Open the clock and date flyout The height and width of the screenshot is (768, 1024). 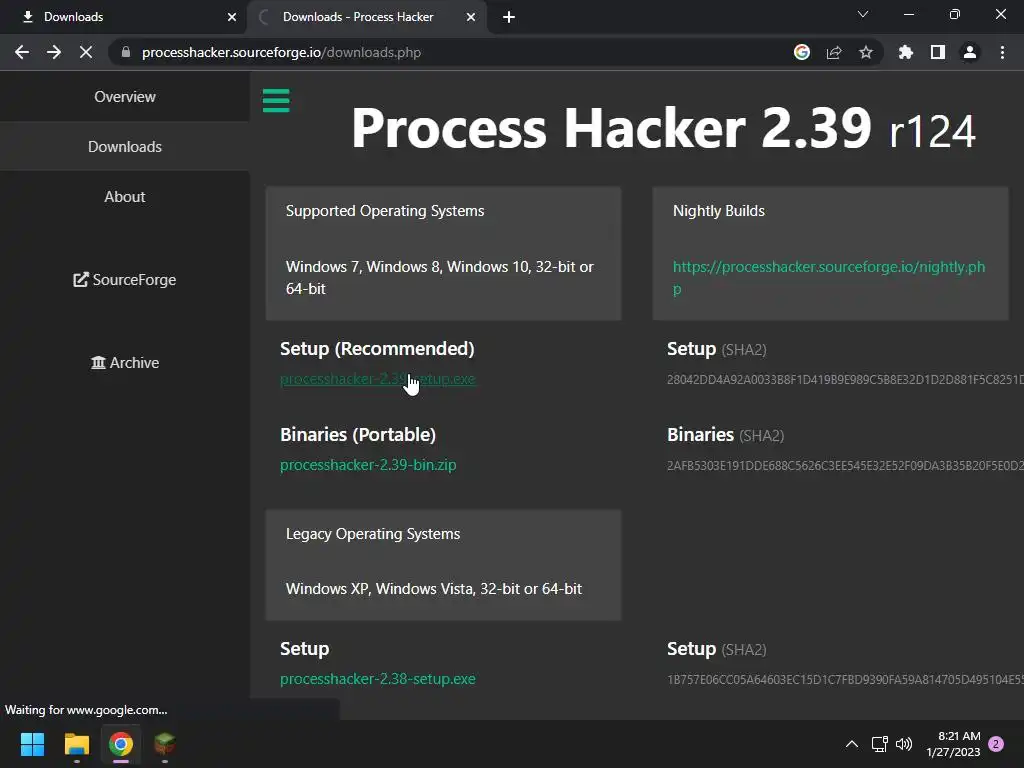pyautogui.click(x=953, y=744)
